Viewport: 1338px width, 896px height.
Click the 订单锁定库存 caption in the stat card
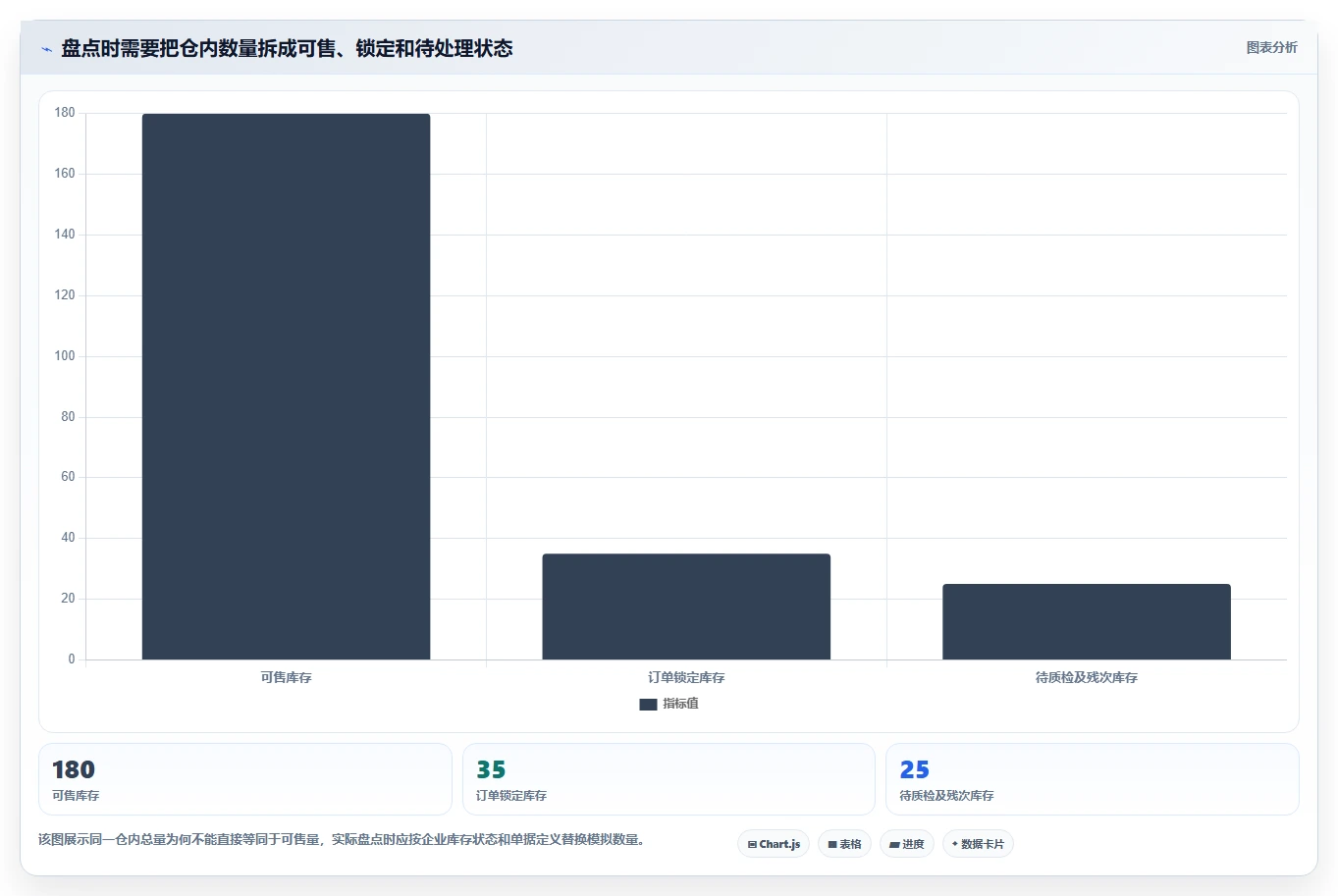[x=511, y=796]
